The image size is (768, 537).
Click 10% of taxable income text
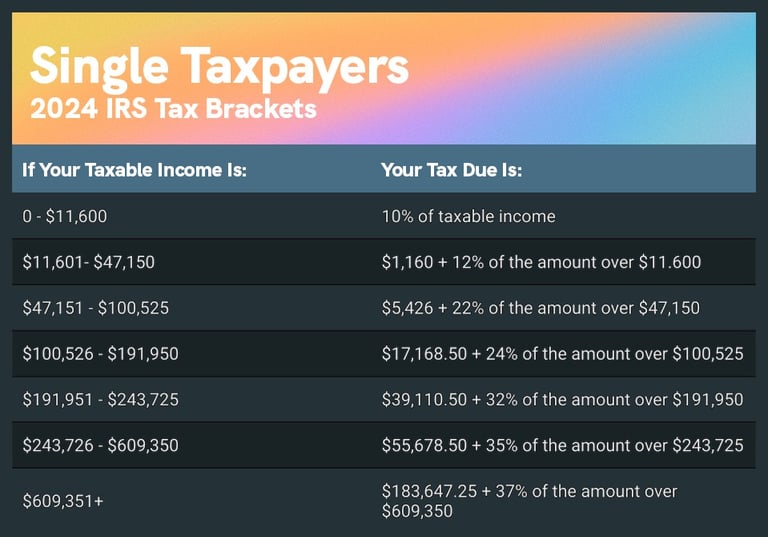point(469,216)
